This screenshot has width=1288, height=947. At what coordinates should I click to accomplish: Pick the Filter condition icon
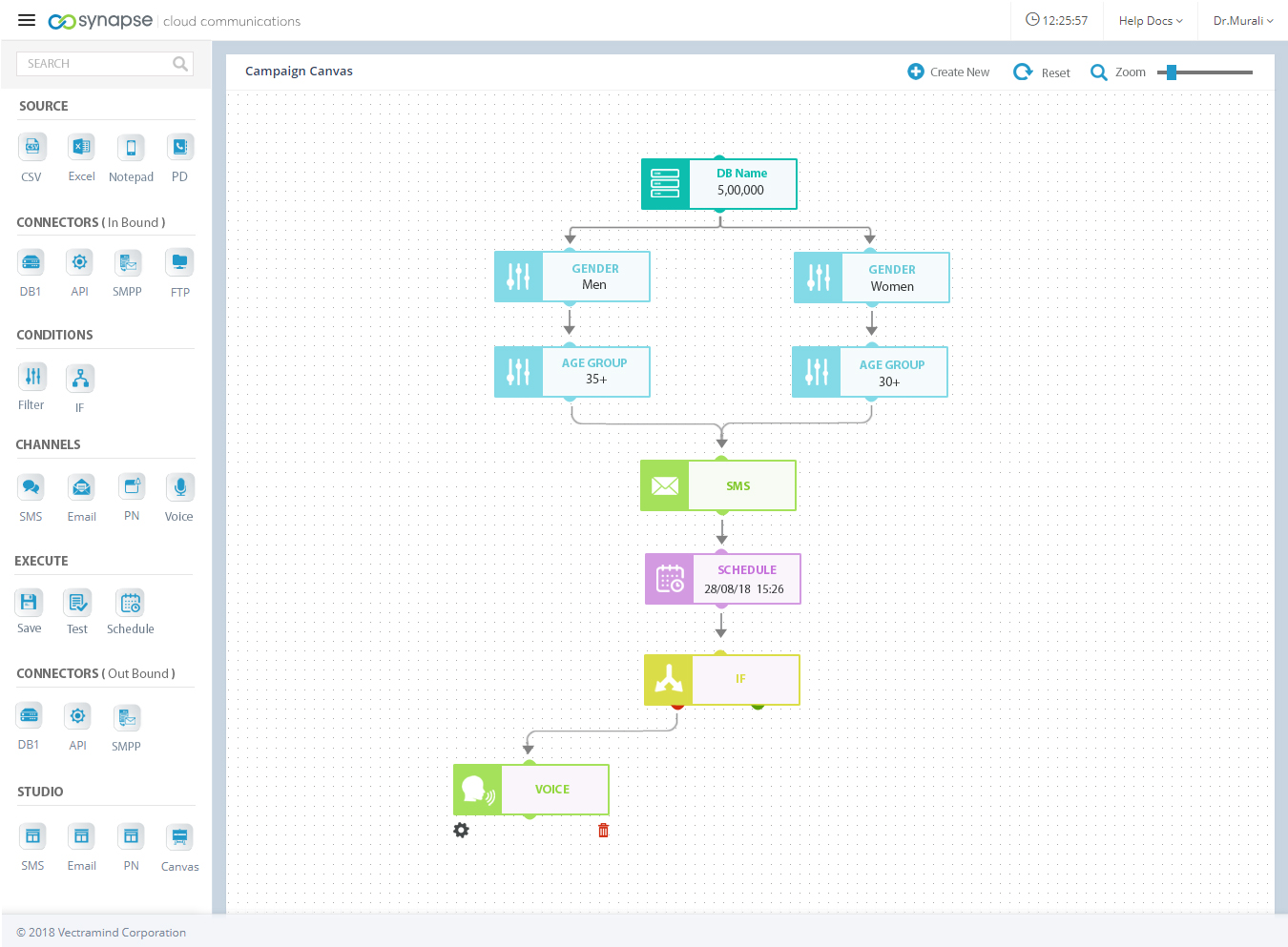[x=32, y=377]
